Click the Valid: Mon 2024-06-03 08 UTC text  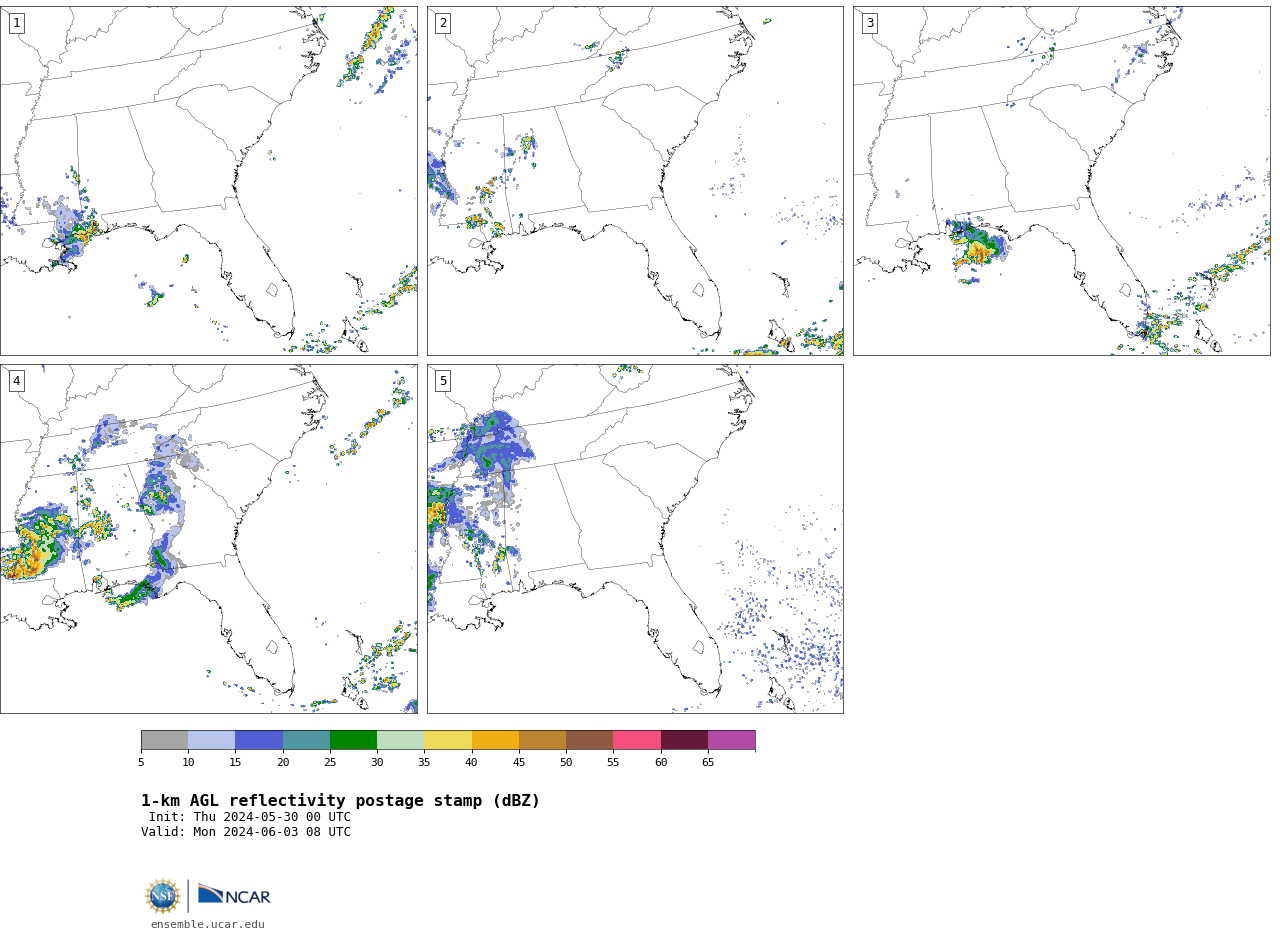tap(246, 832)
